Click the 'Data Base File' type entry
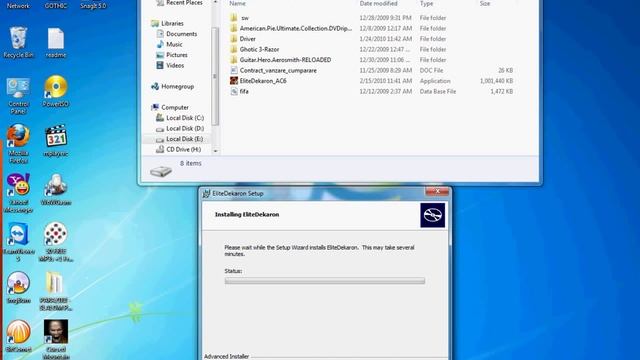This screenshot has height=360, width=640. [438, 92]
